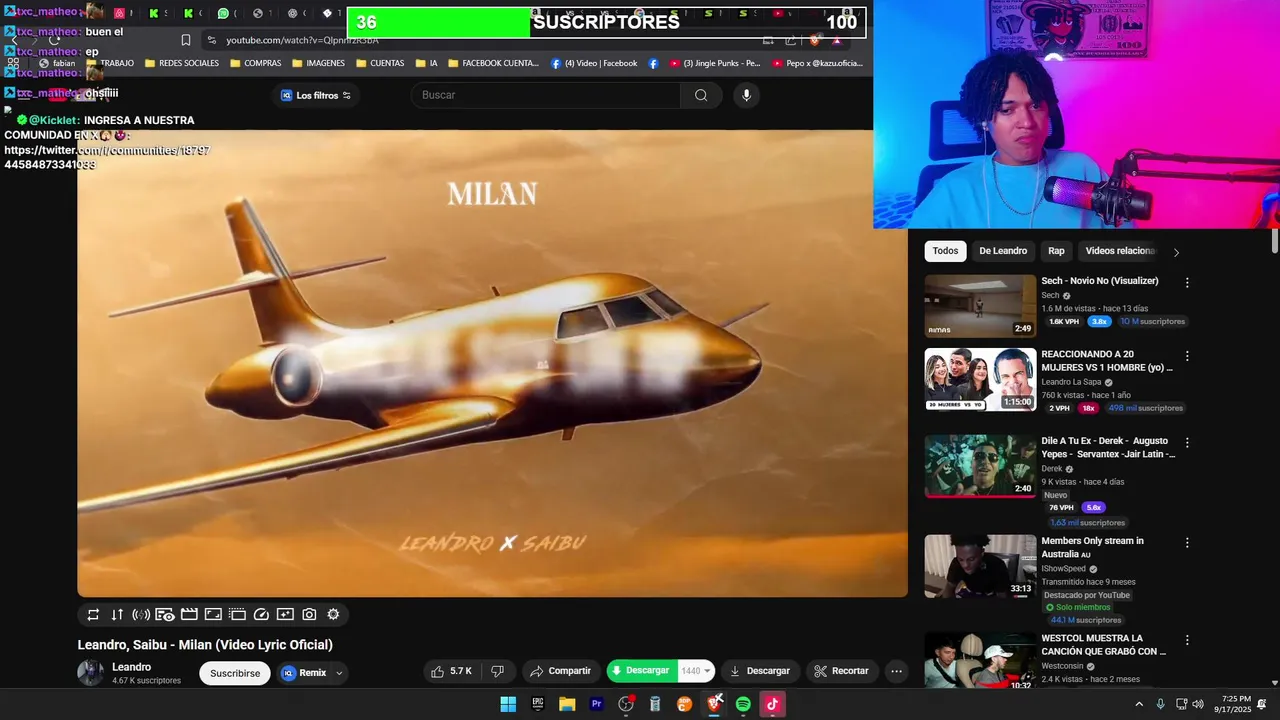Open the gear settings icon below the video

point(333,615)
